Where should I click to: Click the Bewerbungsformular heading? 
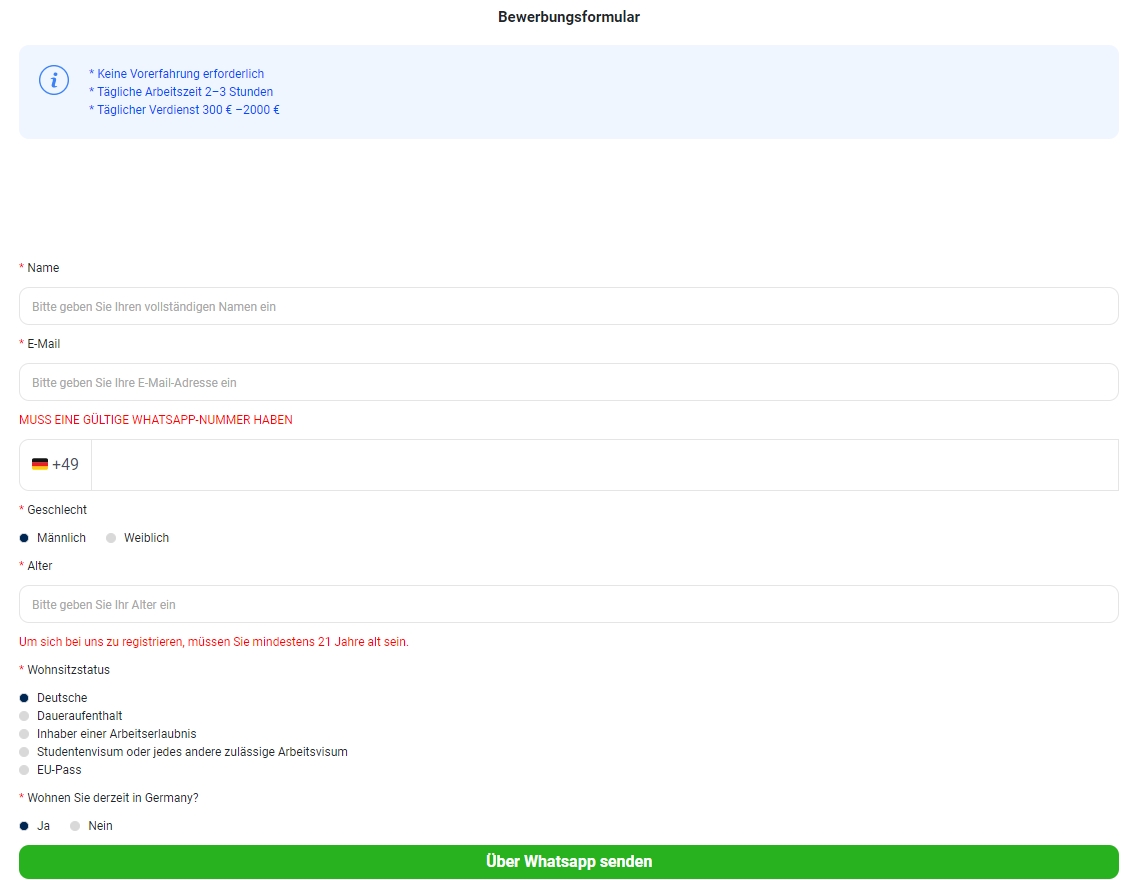click(x=569, y=17)
